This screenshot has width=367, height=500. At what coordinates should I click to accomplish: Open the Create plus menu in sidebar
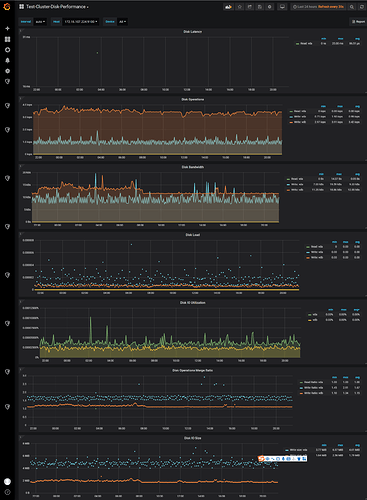[7, 29]
